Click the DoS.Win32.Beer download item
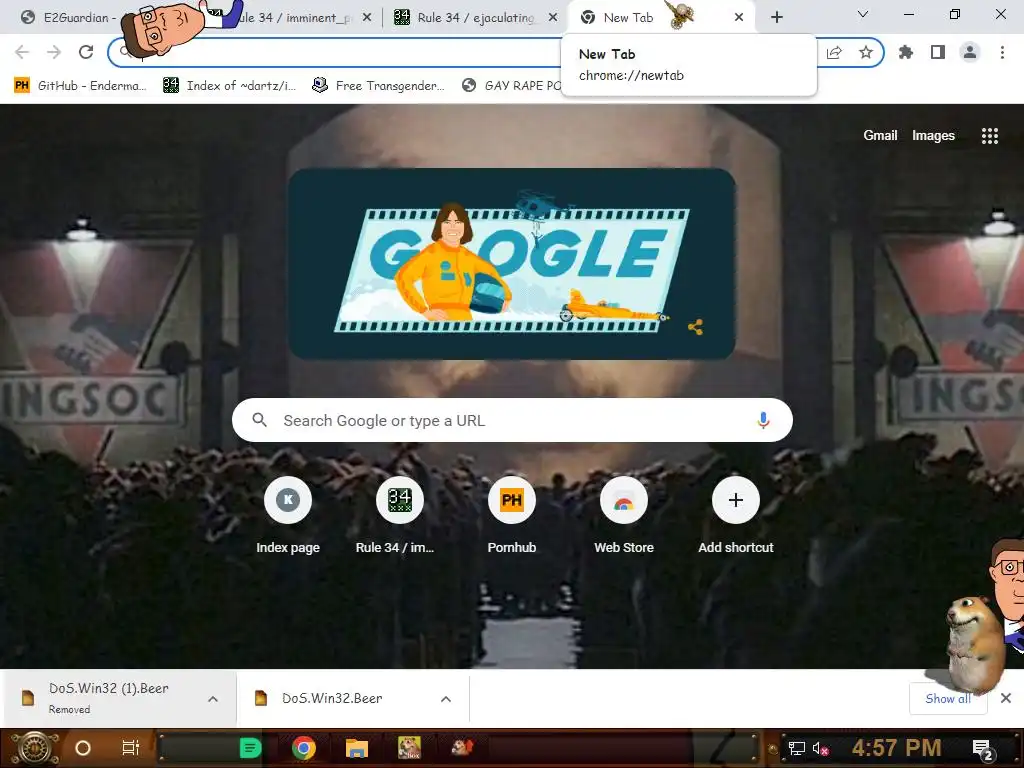The image size is (1024, 768). coord(332,698)
